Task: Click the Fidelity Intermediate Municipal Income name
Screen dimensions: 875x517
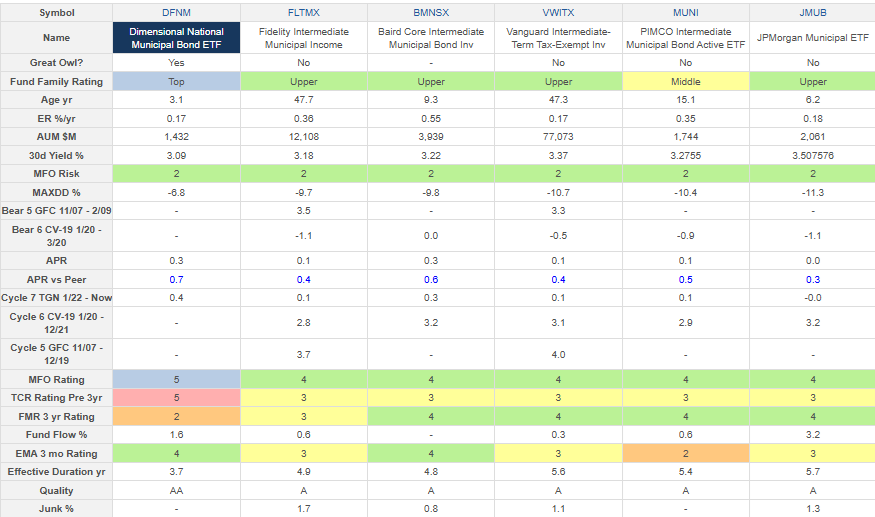Action: click(x=303, y=39)
